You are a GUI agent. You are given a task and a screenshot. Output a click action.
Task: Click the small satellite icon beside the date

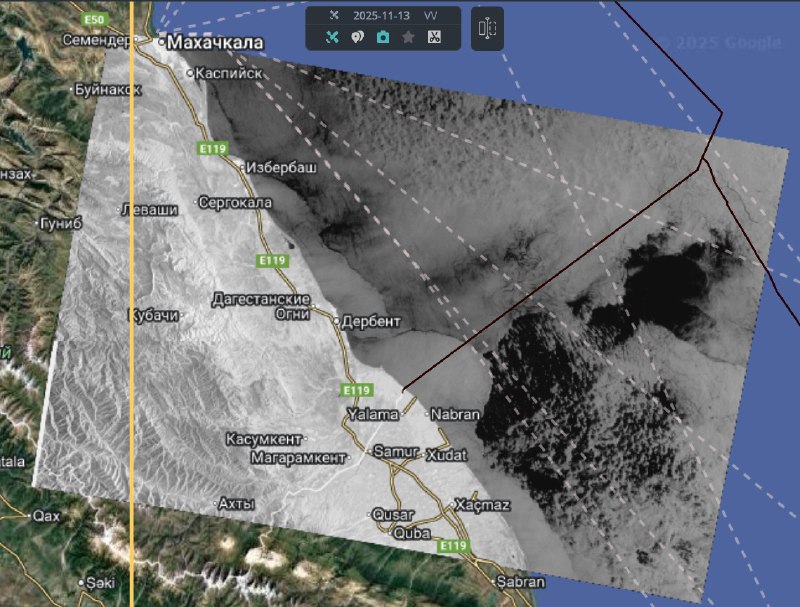coord(334,16)
